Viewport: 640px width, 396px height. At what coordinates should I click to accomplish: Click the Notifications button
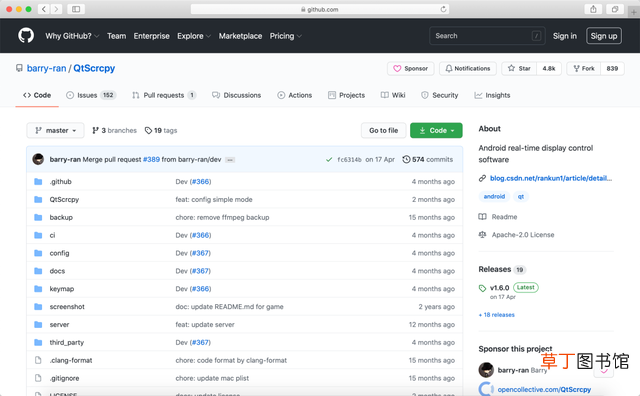pyautogui.click(x=468, y=68)
